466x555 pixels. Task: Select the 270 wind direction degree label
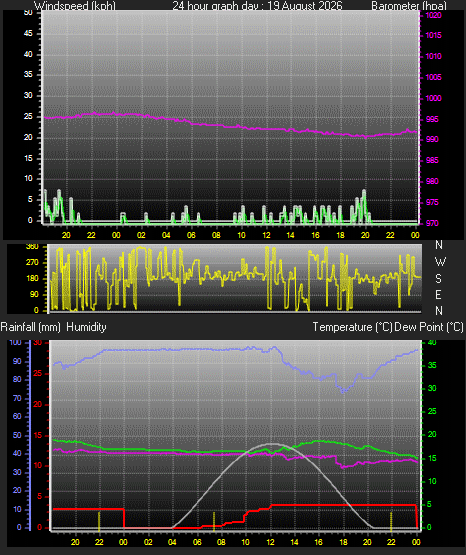point(32,262)
